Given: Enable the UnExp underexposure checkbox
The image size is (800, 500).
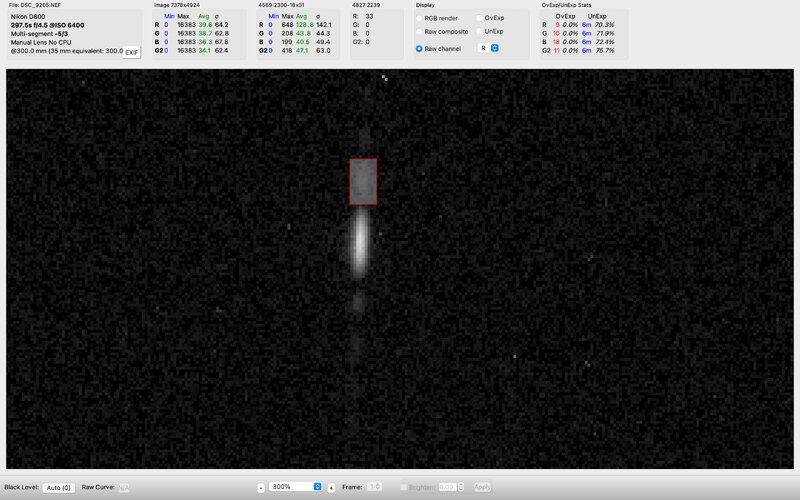Looking at the screenshot, I should (479, 32).
